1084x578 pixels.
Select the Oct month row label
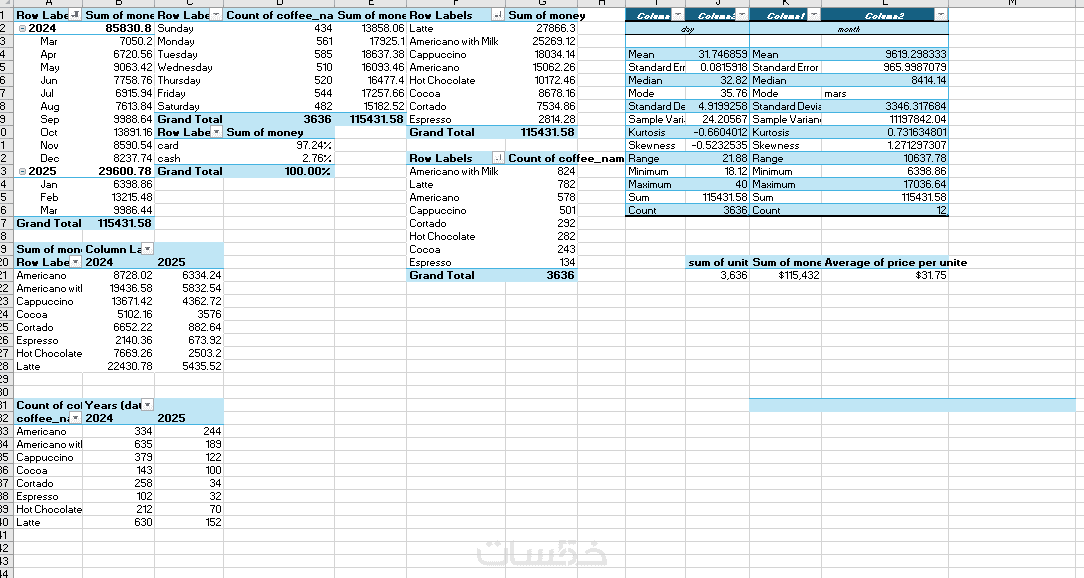click(x=48, y=132)
